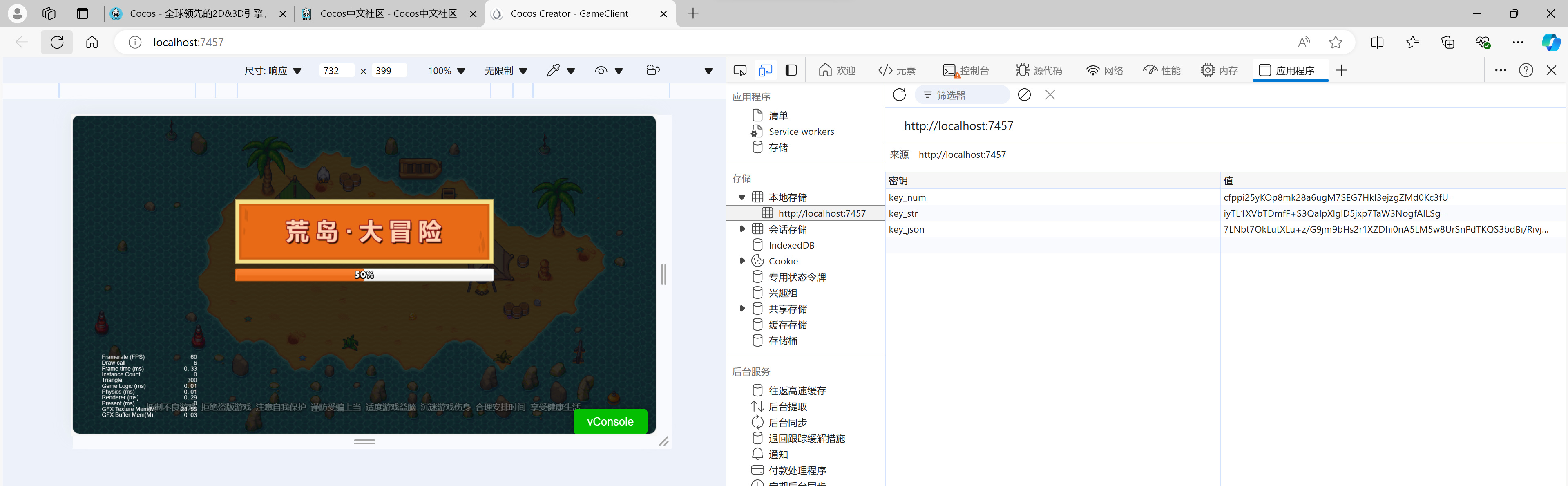This screenshot has height=486, width=1568.
Task: Toggle the DevTools activity bar dock icon
Action: tap(791, 71)
